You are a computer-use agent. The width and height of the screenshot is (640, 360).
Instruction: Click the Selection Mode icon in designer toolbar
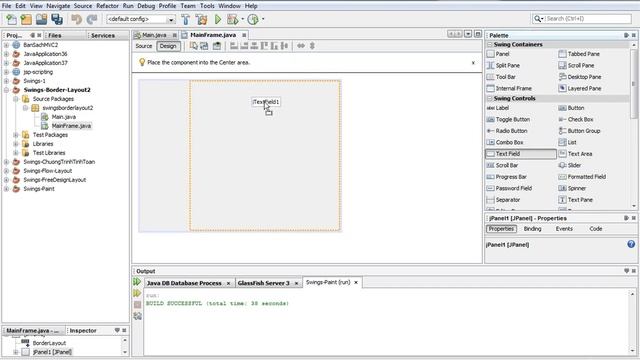[x=193, y=46]
